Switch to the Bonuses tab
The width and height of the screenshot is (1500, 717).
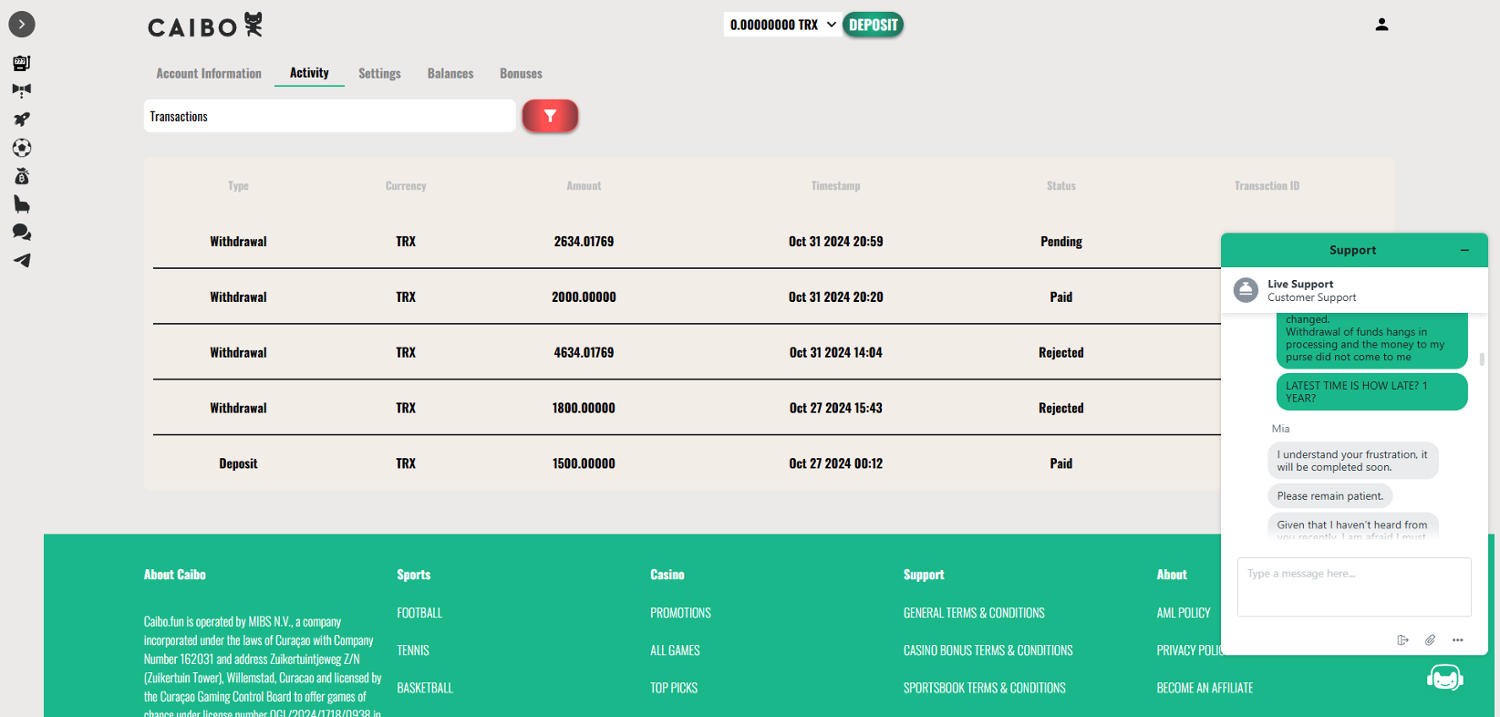(x=521, y=74)
